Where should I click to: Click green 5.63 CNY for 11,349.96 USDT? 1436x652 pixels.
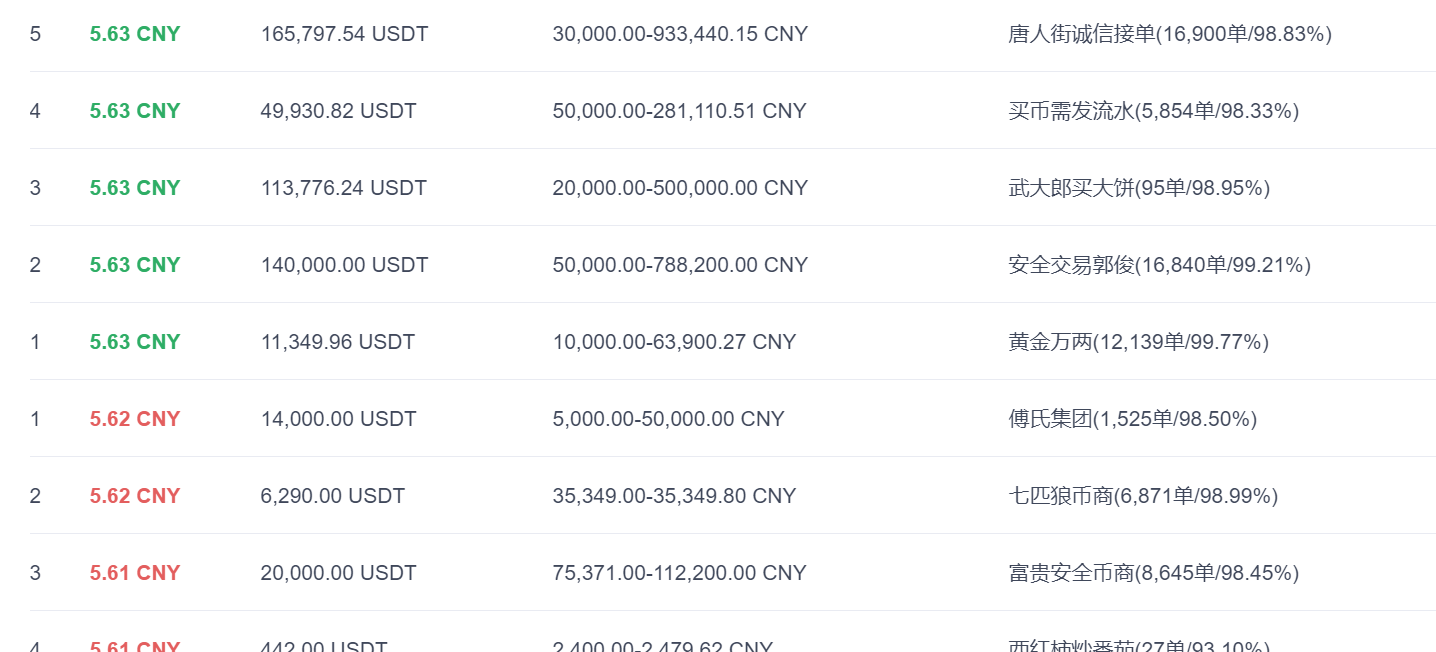135,342
